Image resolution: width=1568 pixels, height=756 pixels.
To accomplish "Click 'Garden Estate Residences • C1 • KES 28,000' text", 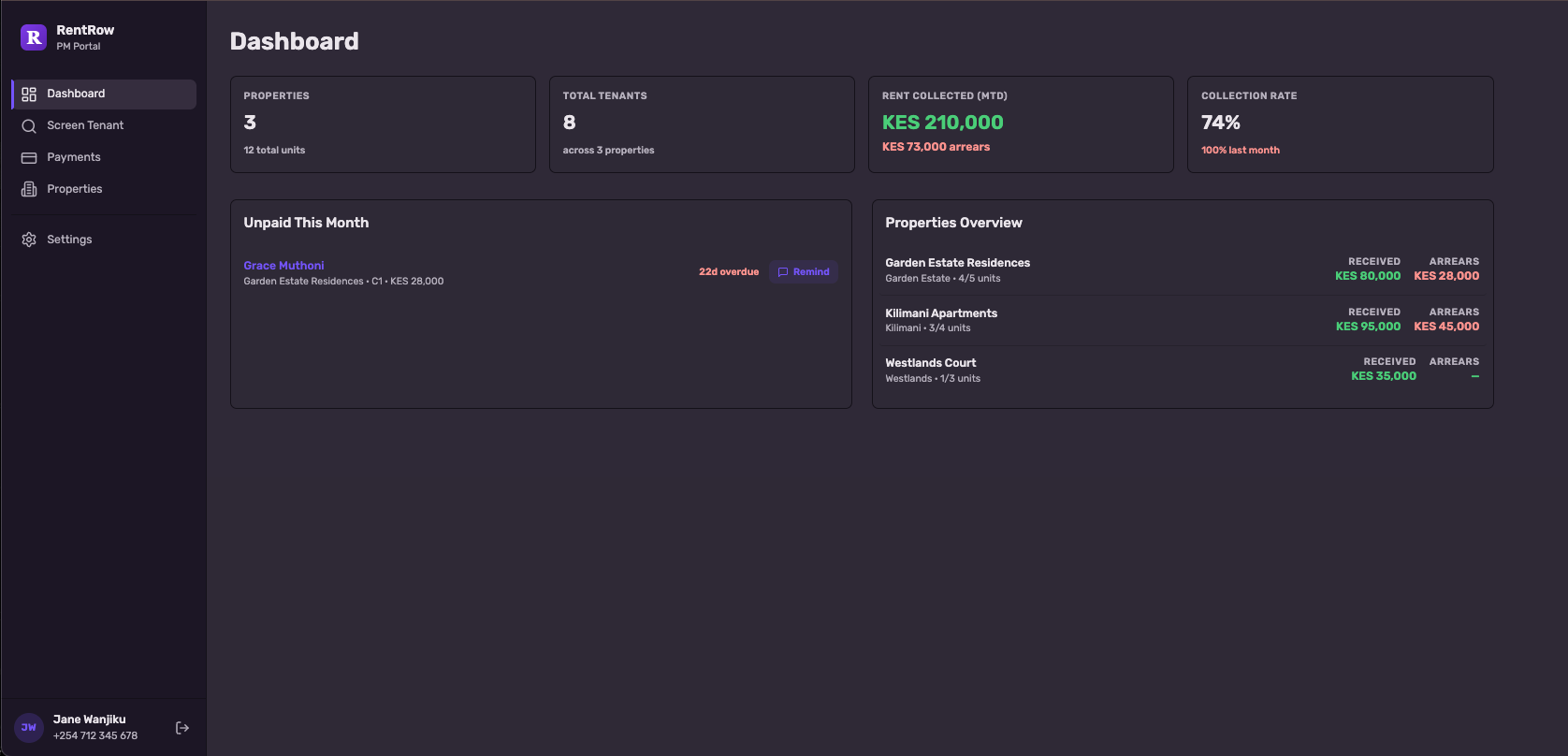I will coord(343,282).
